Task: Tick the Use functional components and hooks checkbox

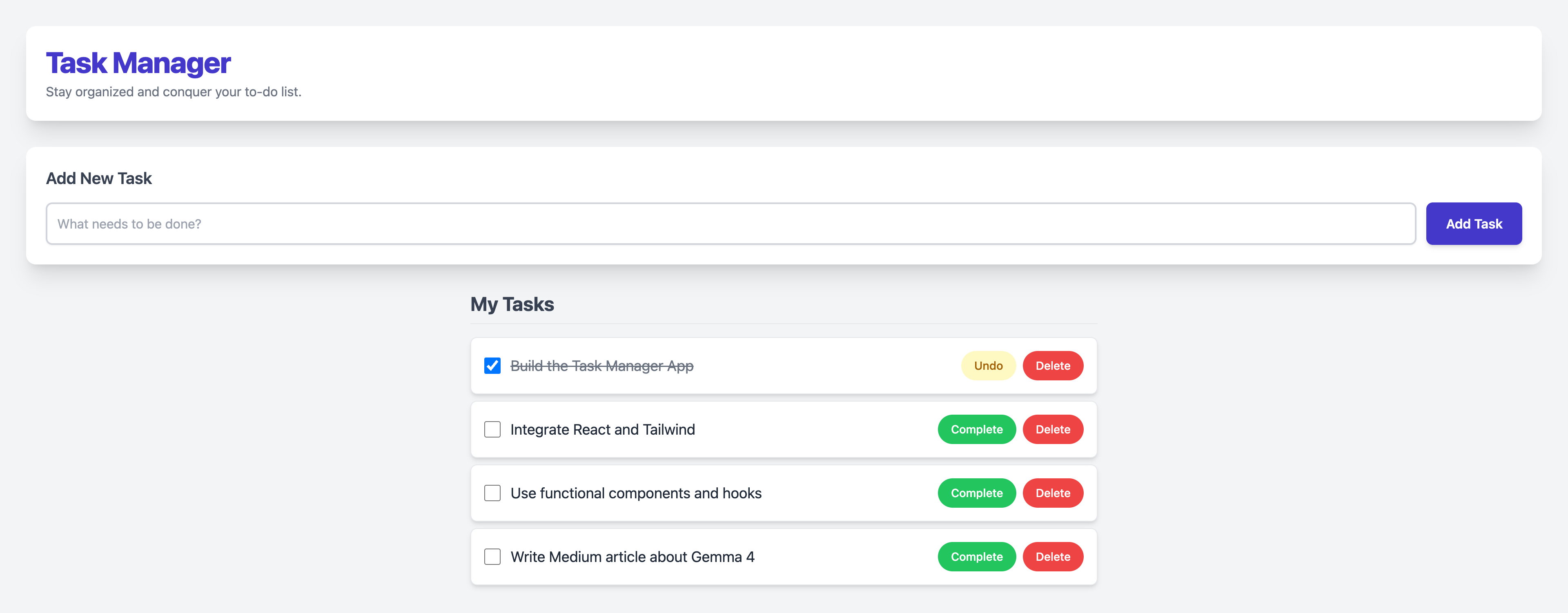Action: [x=492, y=493]
